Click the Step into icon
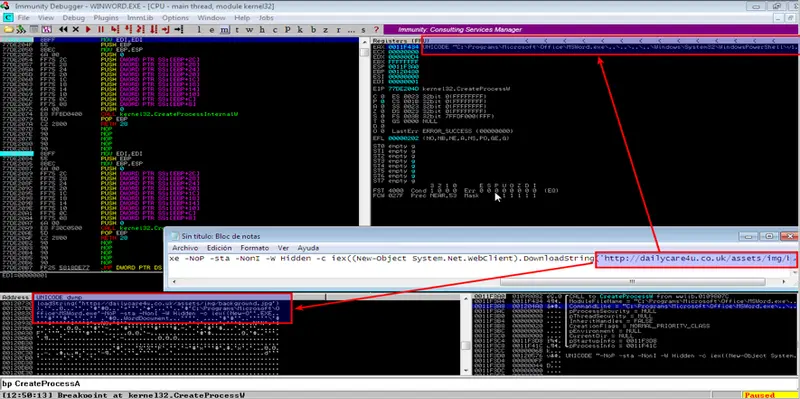This screenshot has height=399, width=800. pos(115,30)
